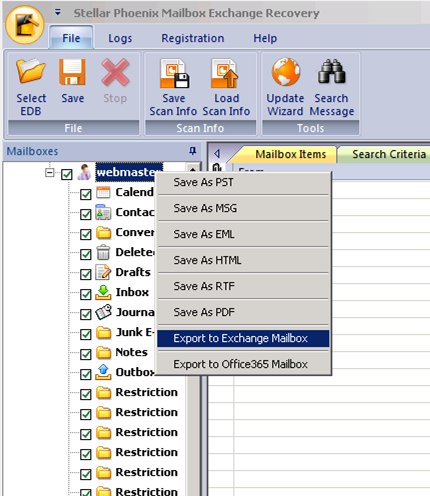
Task: Choose Save As EML from context menu
Action: 243,234
